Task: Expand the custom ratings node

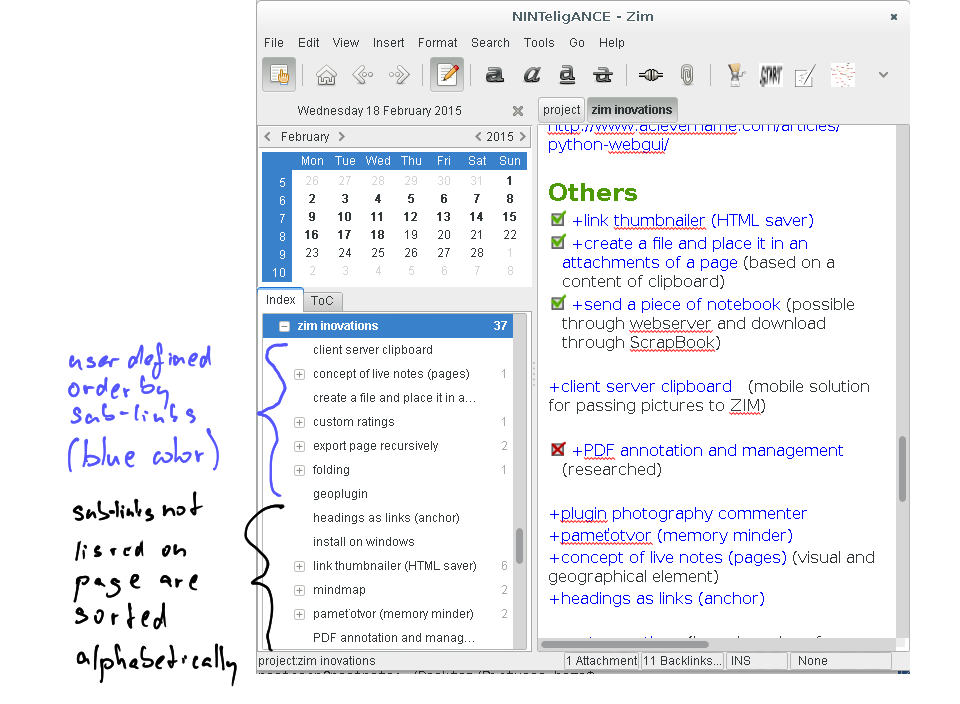Action: click(299, 422)
